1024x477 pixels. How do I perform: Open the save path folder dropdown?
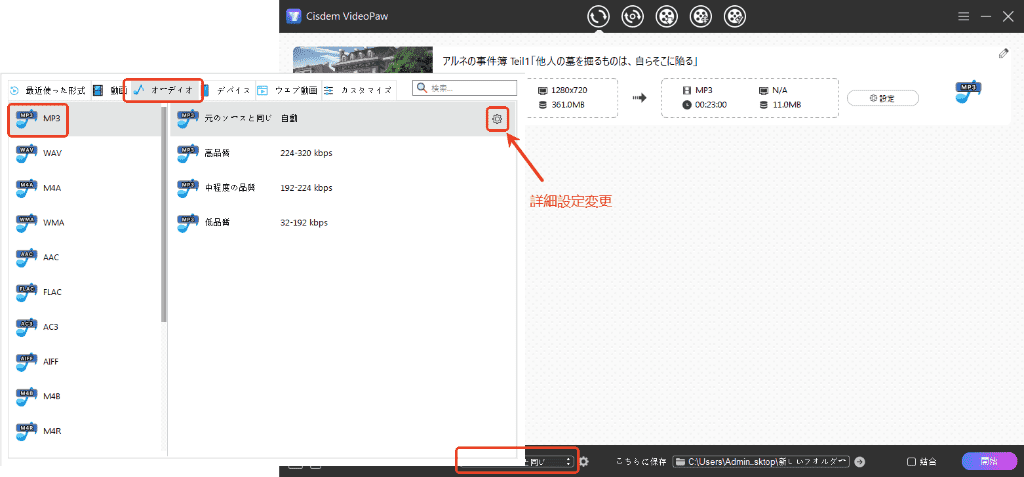761,461
